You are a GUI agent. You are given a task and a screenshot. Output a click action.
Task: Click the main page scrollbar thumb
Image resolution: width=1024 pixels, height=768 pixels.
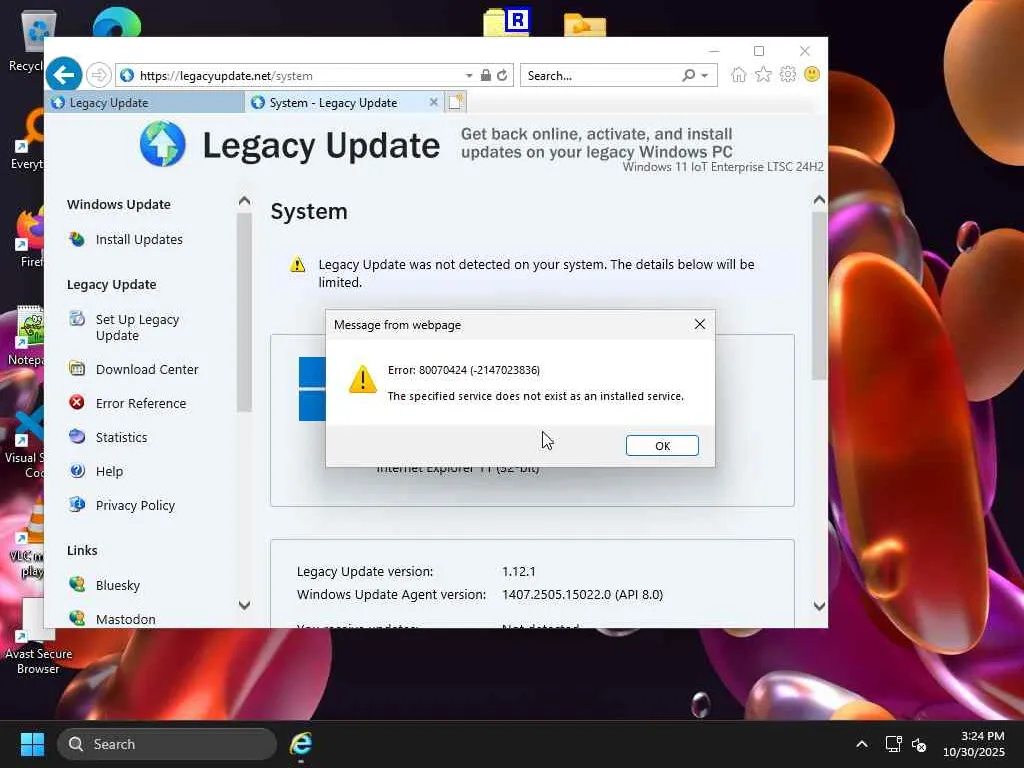[x=819, y=295]
